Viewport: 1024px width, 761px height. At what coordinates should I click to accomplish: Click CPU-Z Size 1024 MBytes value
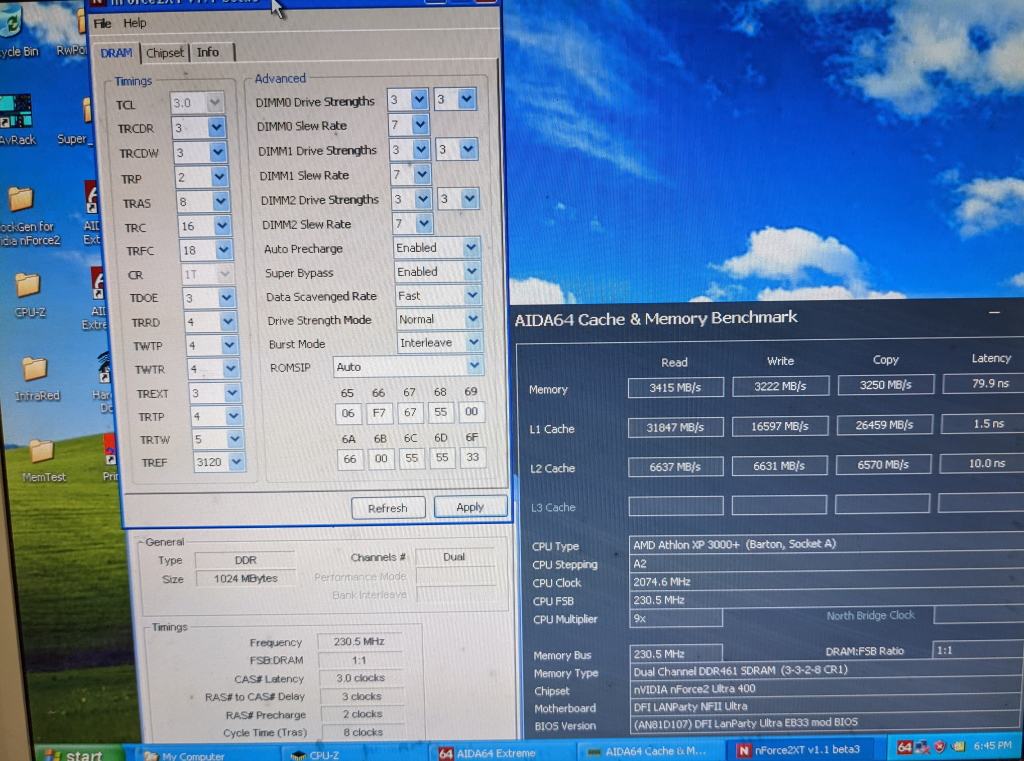pyautogui.click(x=246, y=578)
